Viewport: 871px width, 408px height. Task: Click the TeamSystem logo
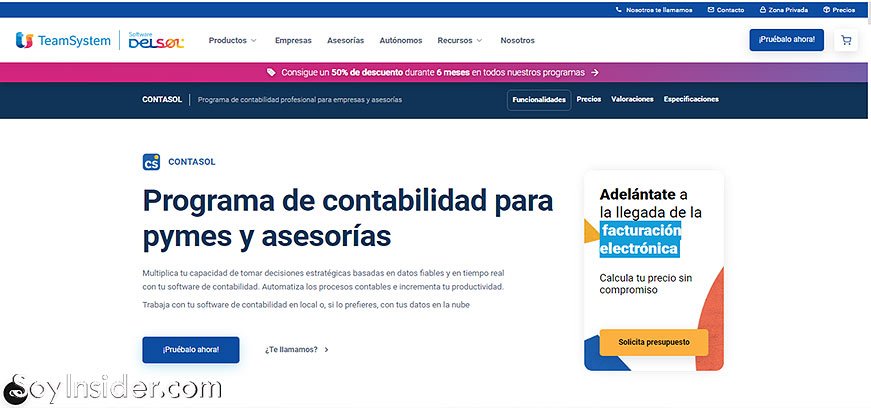tap(63, 40)
